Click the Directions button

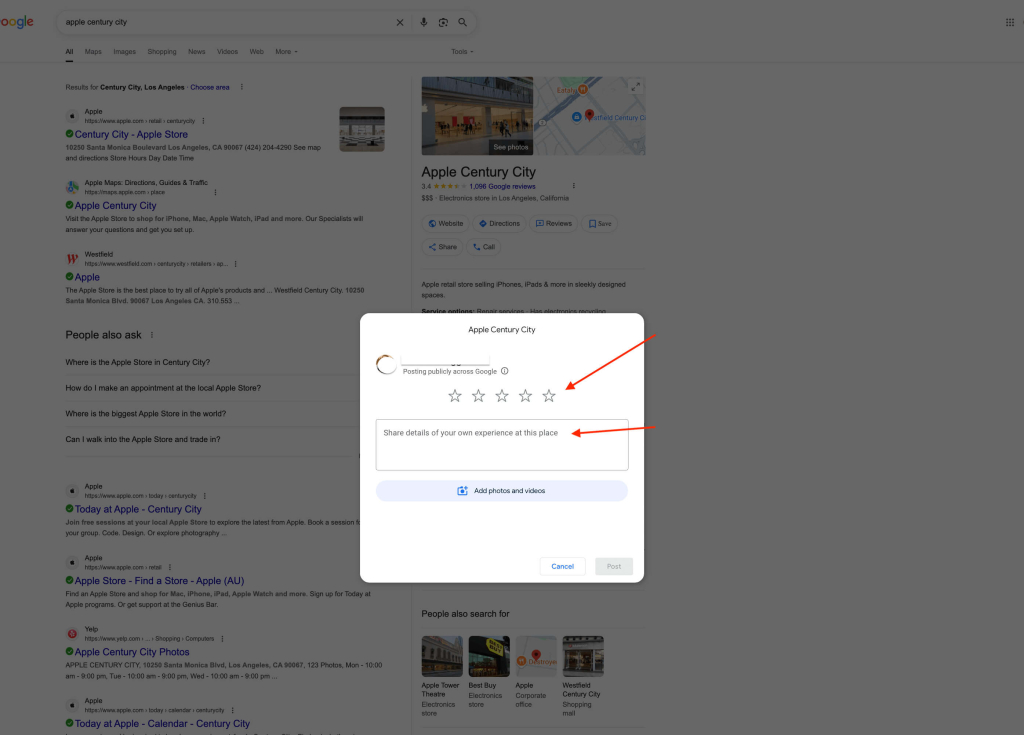point(499,223)
